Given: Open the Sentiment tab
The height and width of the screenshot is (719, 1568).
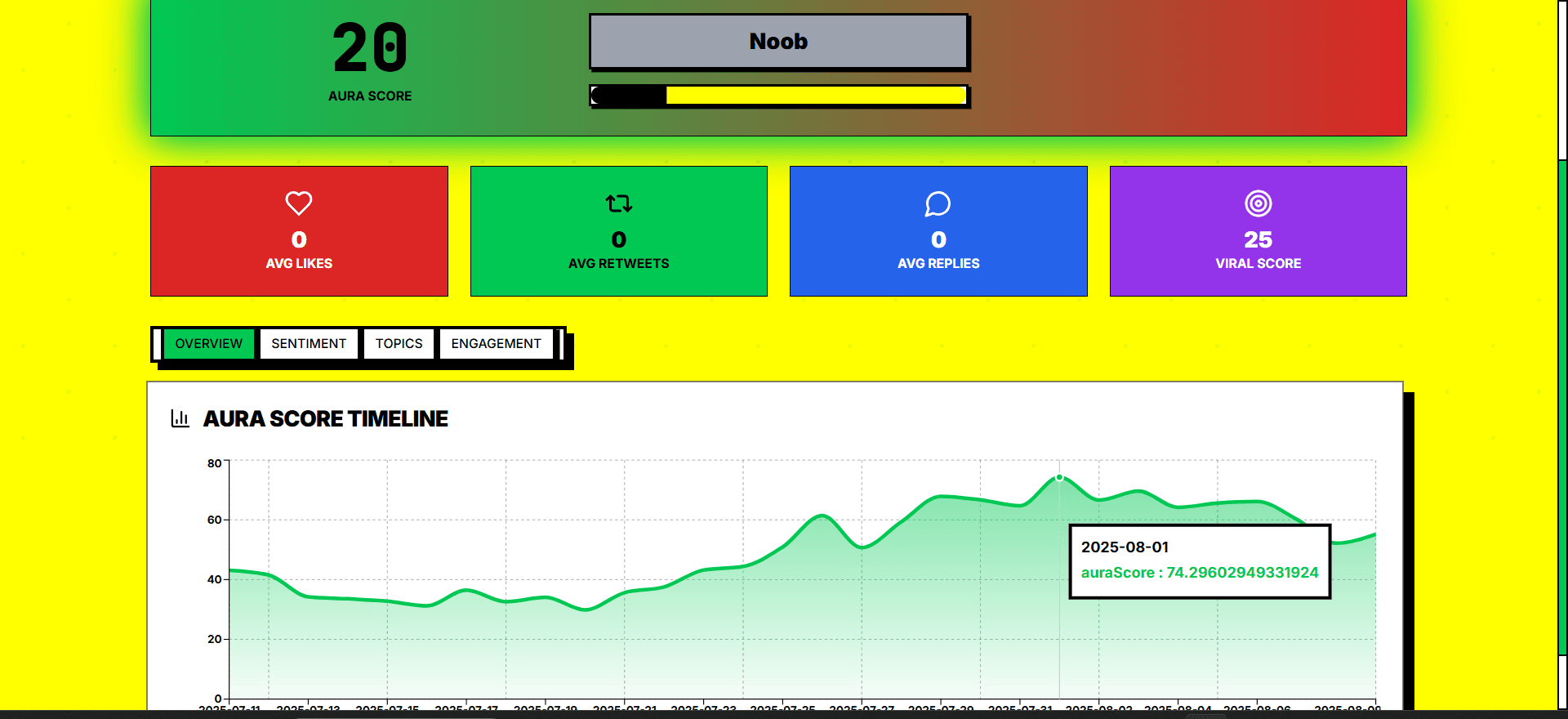Looking at the screenshot, I should pos(309,344).
